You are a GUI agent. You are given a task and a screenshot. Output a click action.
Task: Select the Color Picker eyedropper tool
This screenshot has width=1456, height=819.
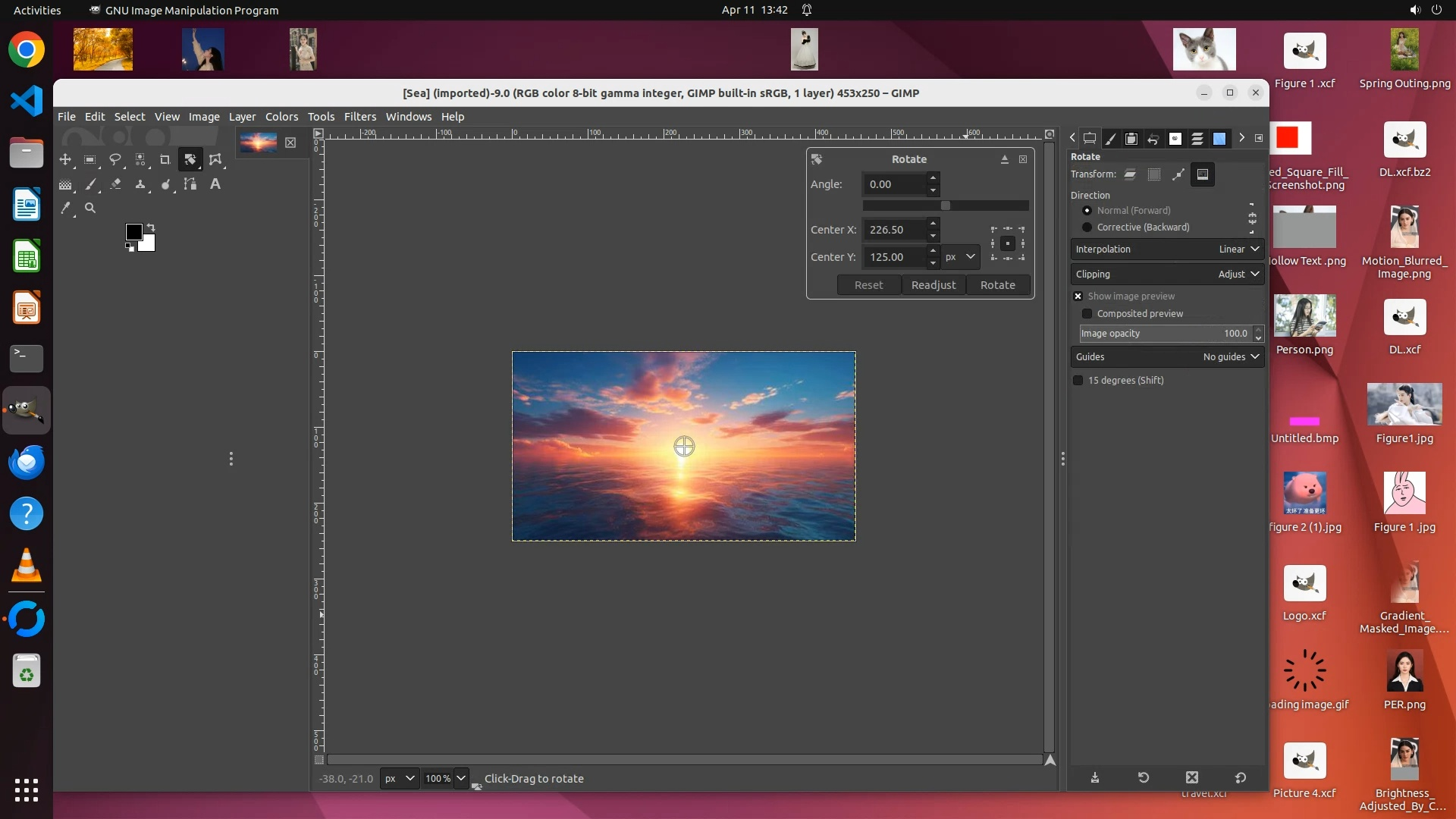click(x=66, y=208)
